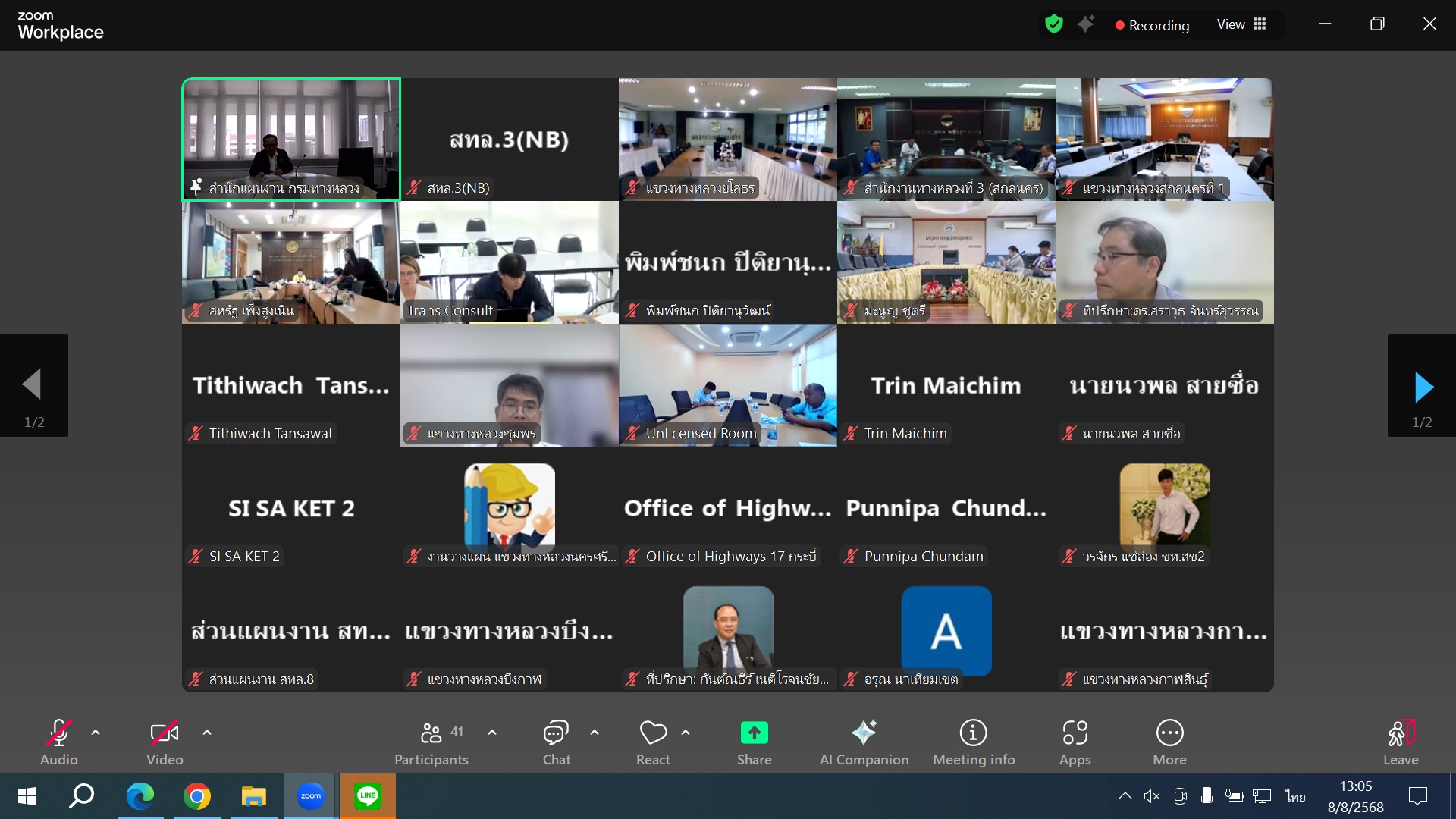
Task: Expand video settings arrow next to Video
Action: 207,733
